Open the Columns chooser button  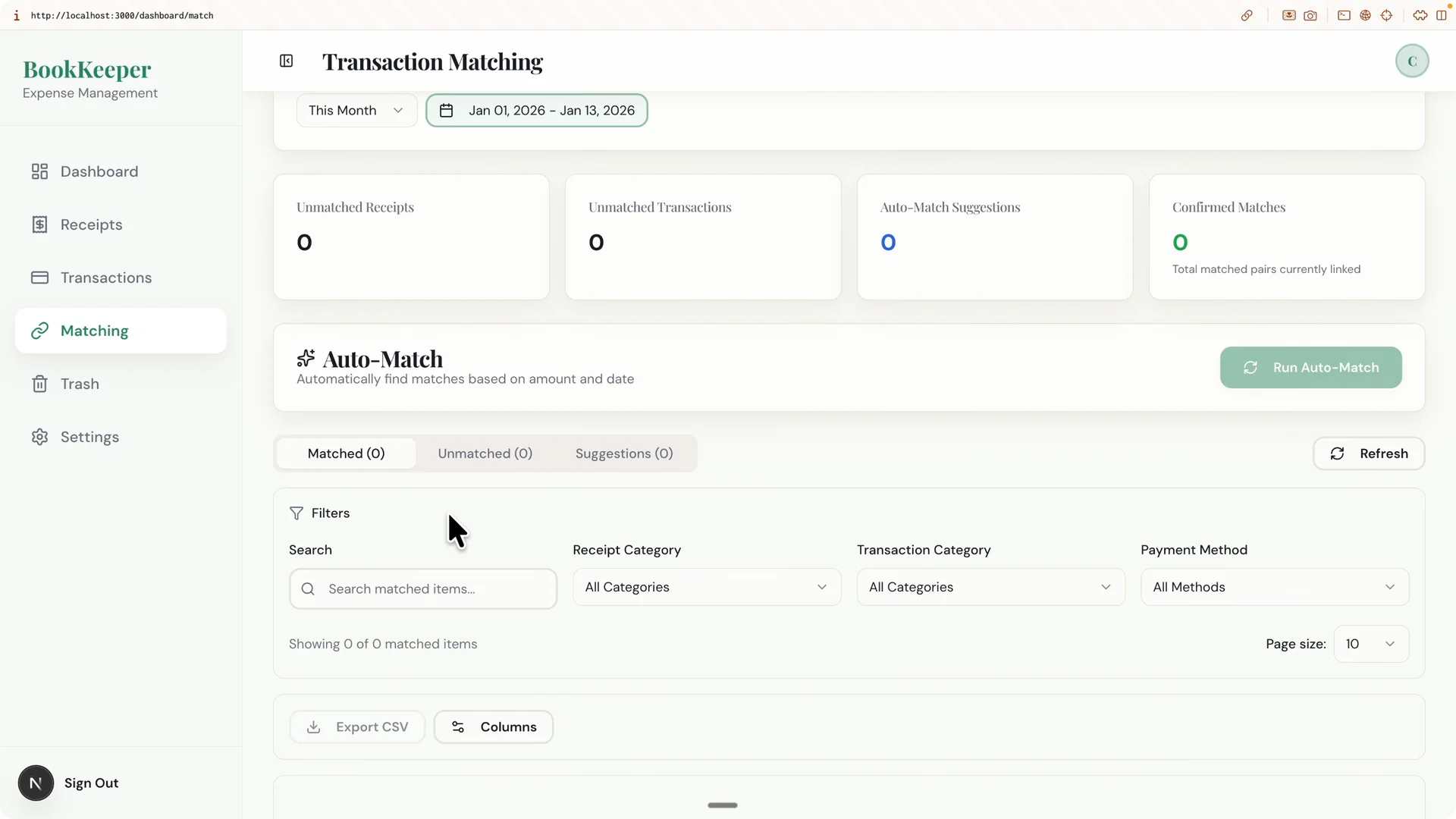coord(494,727)
